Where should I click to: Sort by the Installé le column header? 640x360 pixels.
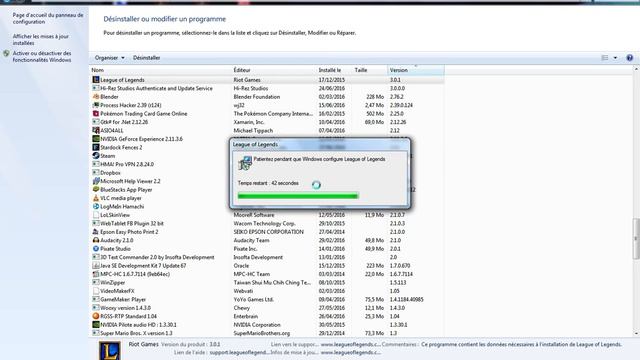(x=335, y=70)
